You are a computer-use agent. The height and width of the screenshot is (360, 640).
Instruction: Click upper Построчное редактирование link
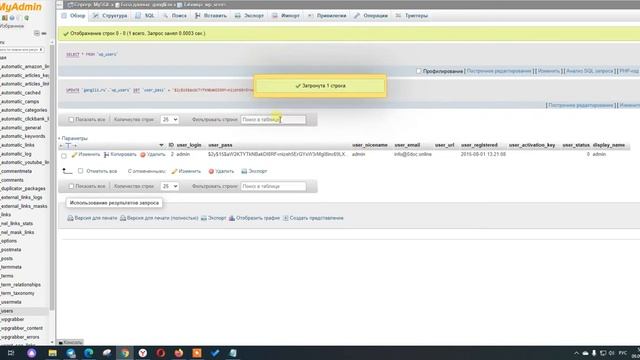point(499,71)
